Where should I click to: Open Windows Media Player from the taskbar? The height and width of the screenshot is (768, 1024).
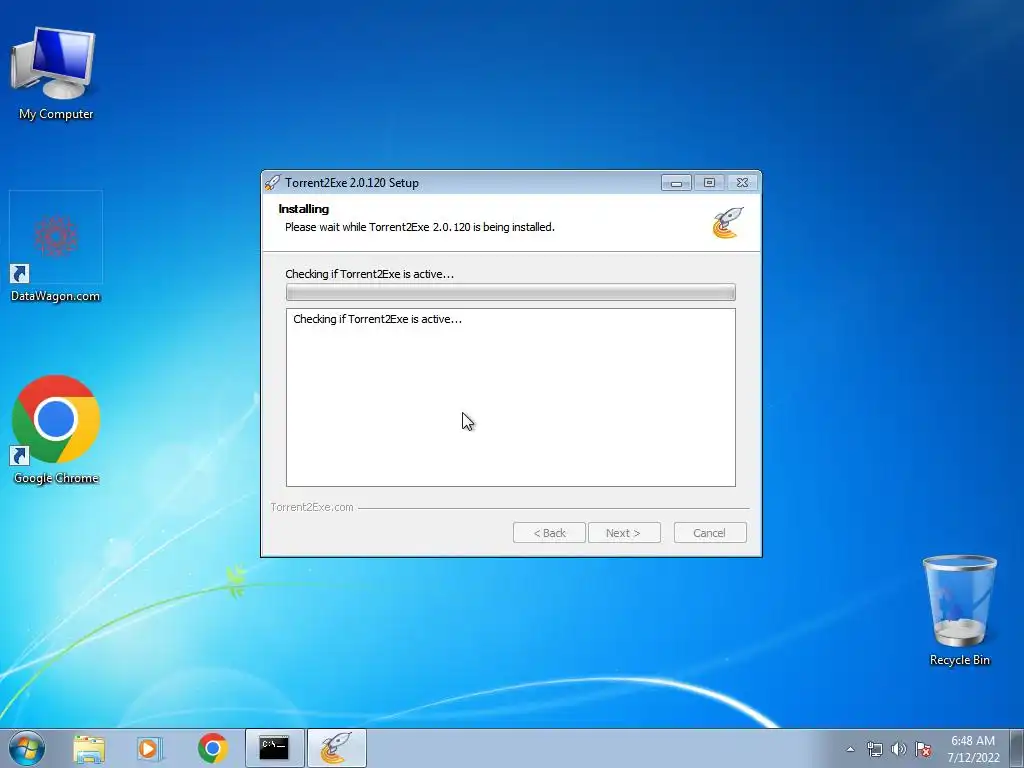tap(150, 748)
